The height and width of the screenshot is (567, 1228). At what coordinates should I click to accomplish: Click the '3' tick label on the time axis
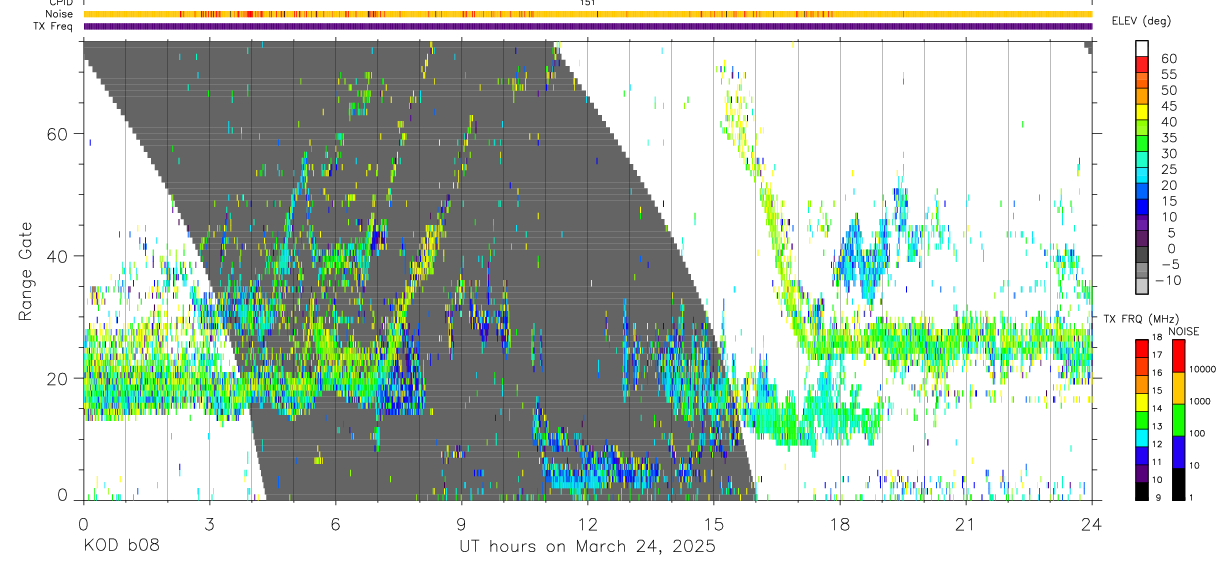pos(209,524)
